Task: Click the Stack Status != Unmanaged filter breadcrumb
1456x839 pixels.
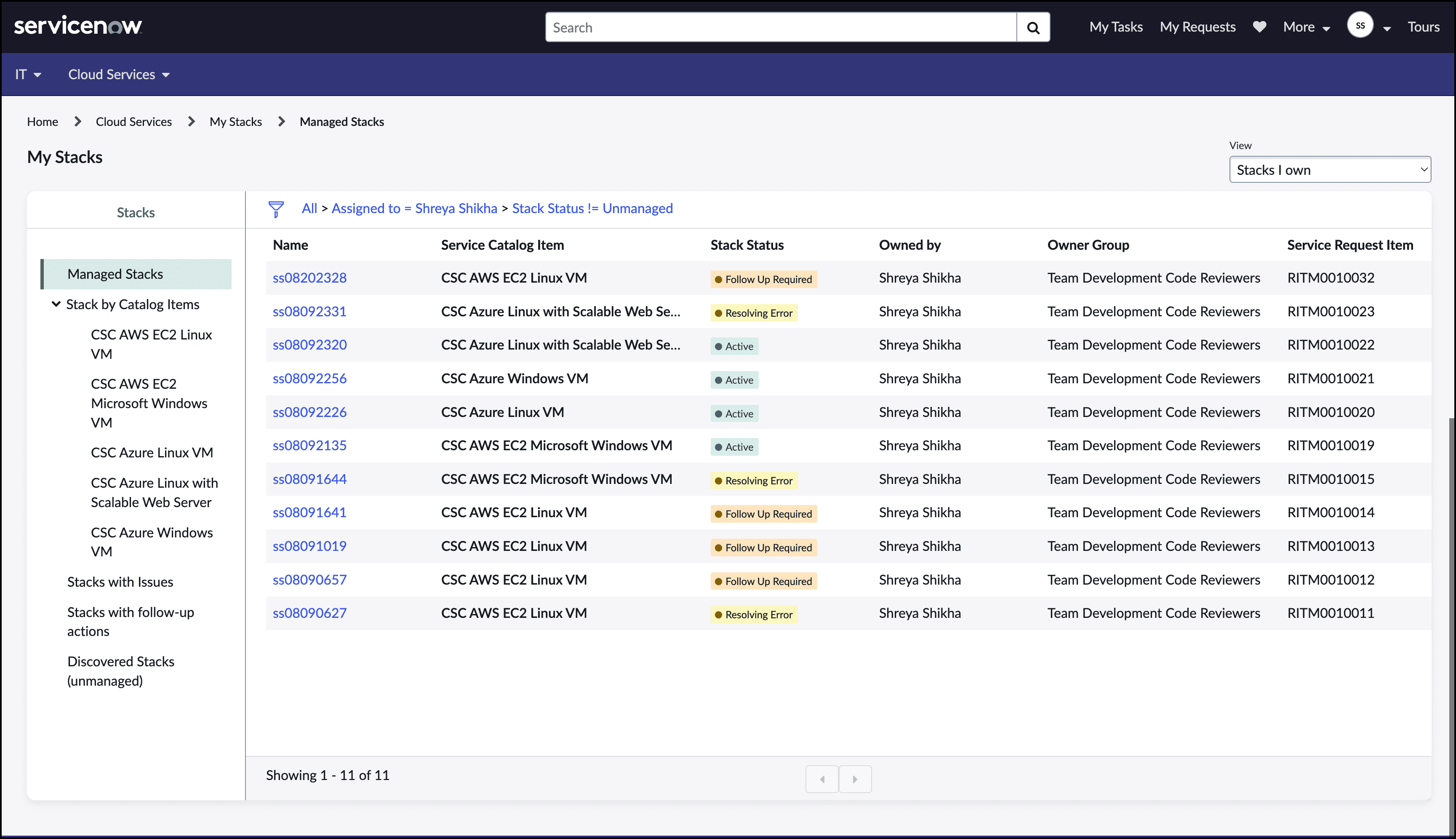Action: tap(592, 208)
